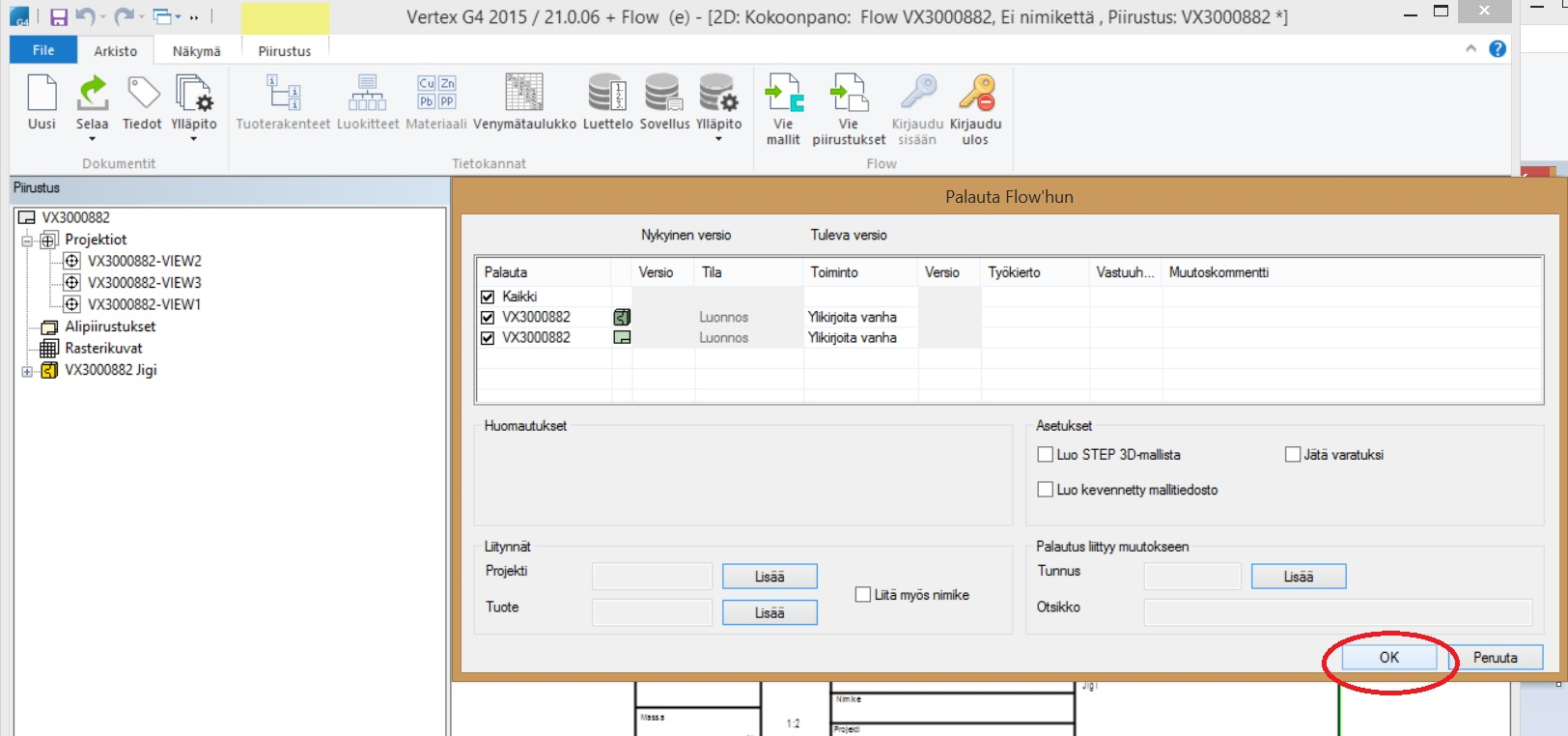Image resolution: width=1568 pixels, height=736 pixels.
Task: Expand the VX3000882 Jigi tree node
Action: [x=27, y=371]
